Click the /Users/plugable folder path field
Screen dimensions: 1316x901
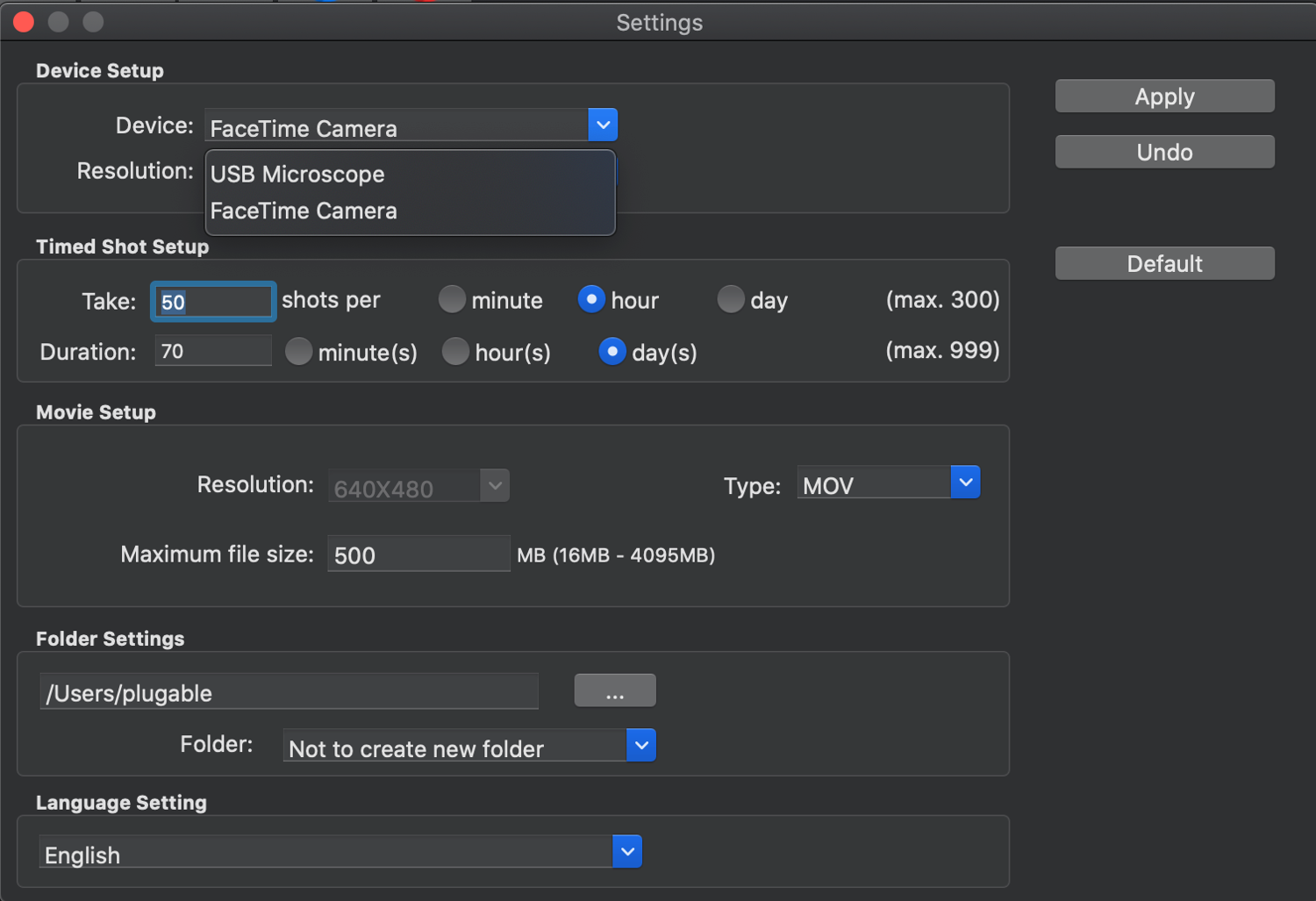pyautogui.click(x=289, y=692)
